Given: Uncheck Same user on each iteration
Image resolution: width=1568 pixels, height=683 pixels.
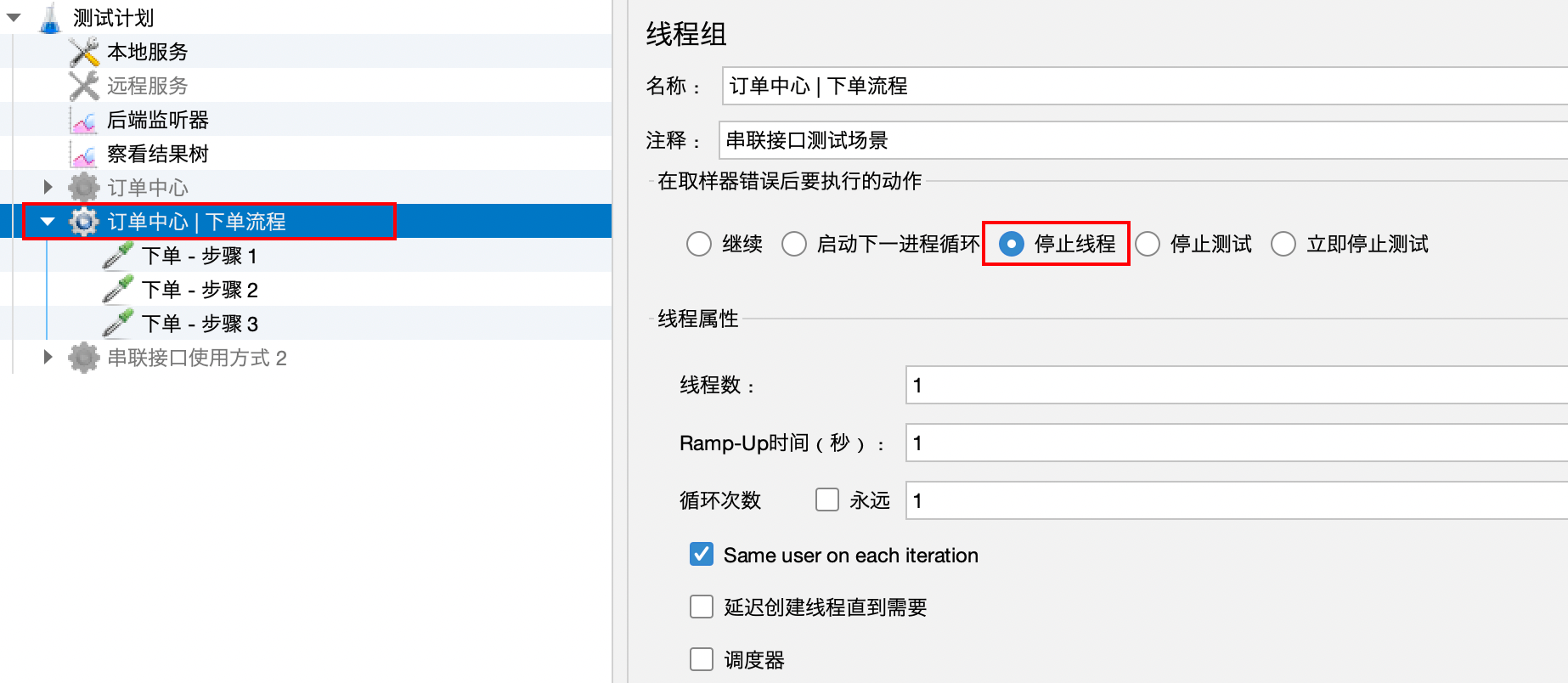Looking at the screenshot, I should (702, 555).
